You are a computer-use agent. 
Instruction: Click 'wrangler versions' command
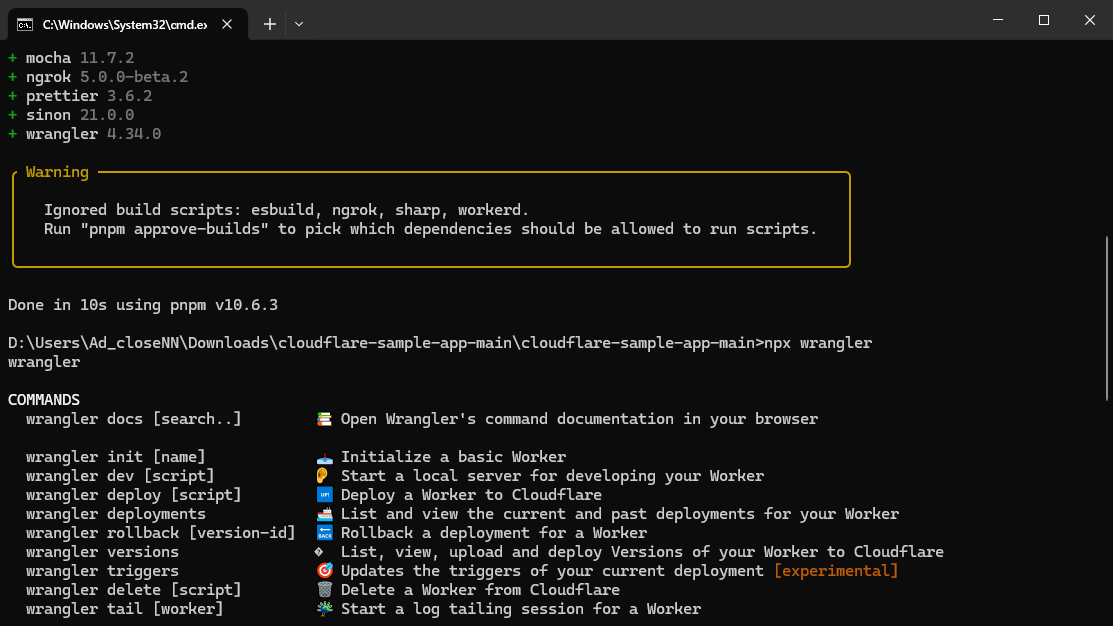tap(102, 551)
